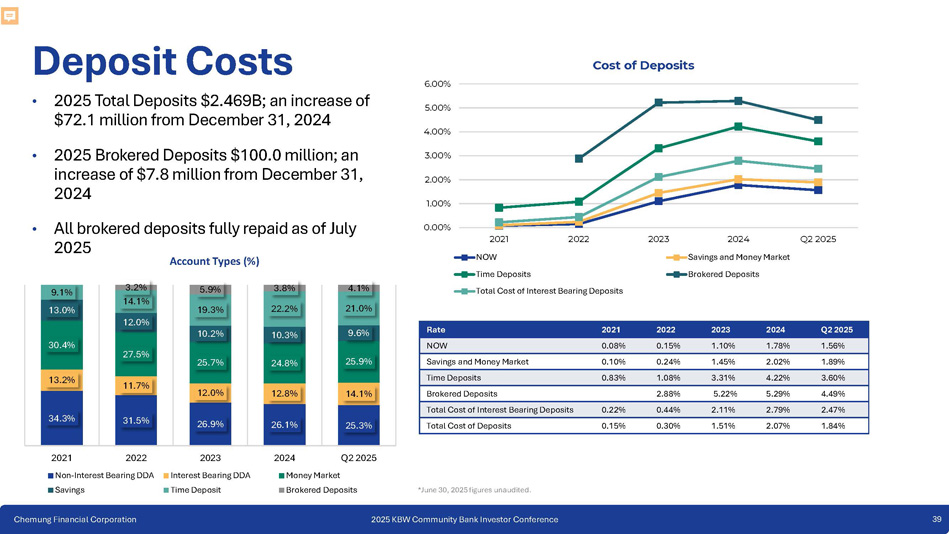Click the Rate header cell in the table

tap(437, 329)
